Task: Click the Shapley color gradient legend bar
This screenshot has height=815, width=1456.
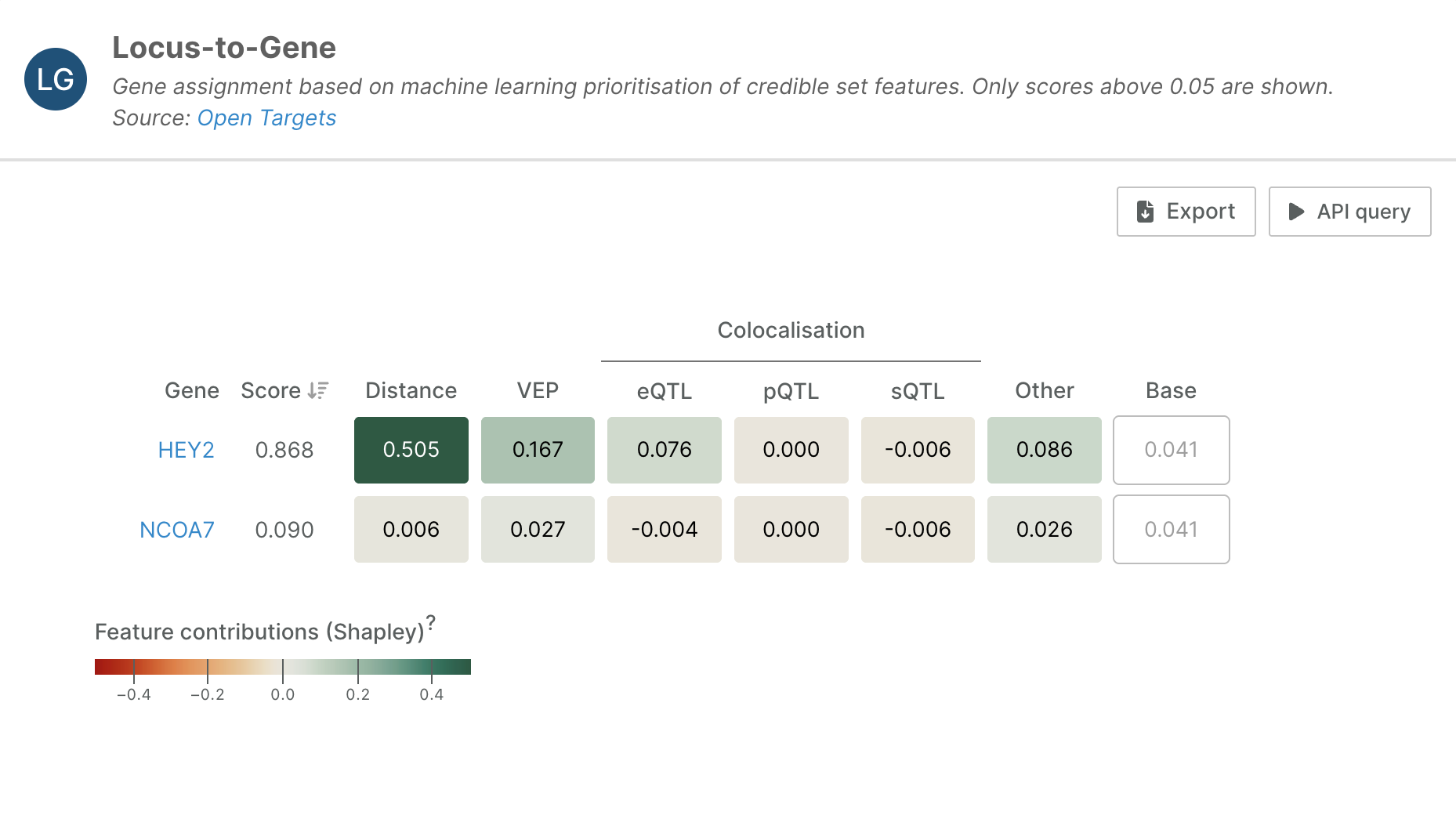Action: point(282,667)
